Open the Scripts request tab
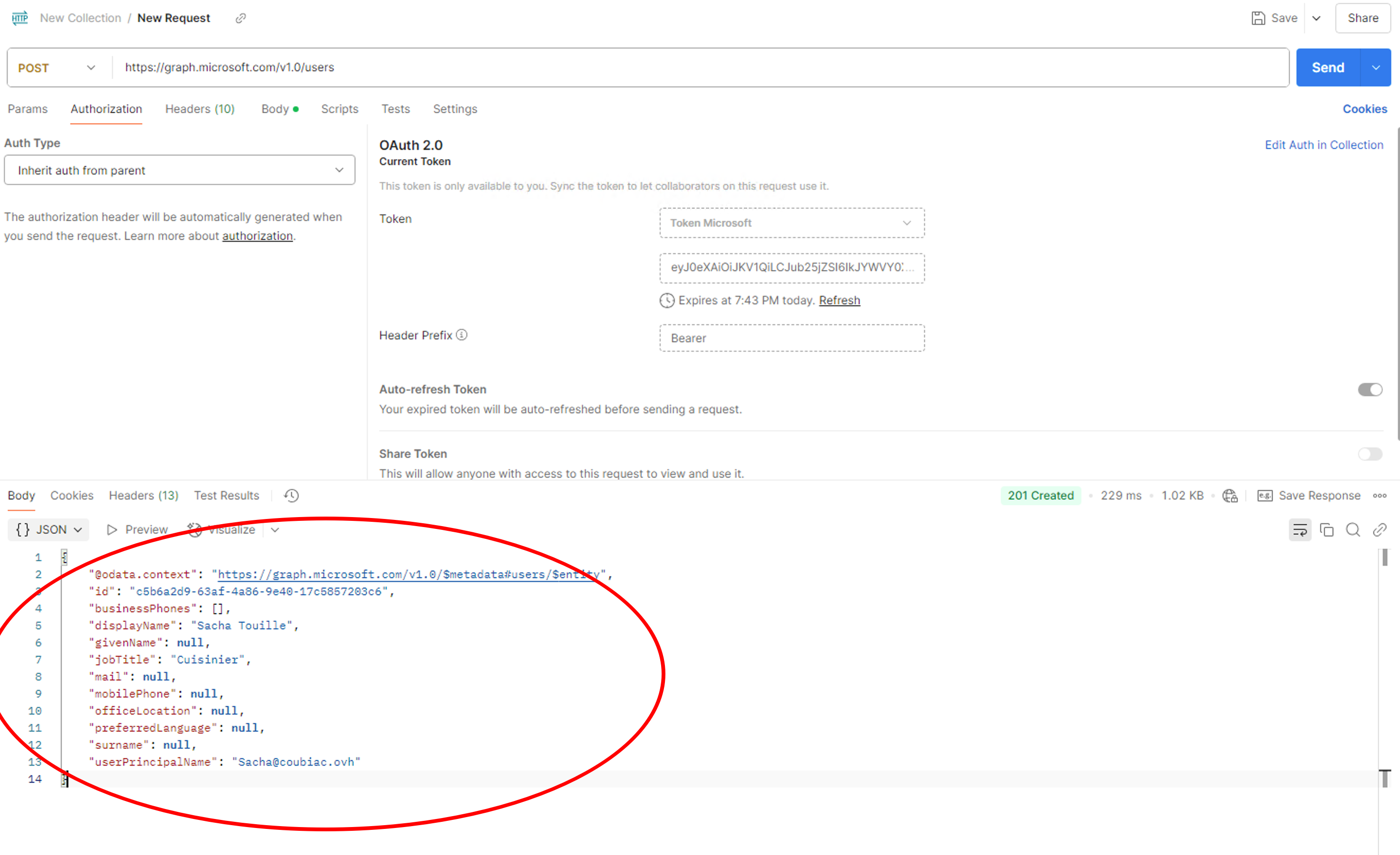This screenshot has width=1400, height=855. [x=339, y=109]
